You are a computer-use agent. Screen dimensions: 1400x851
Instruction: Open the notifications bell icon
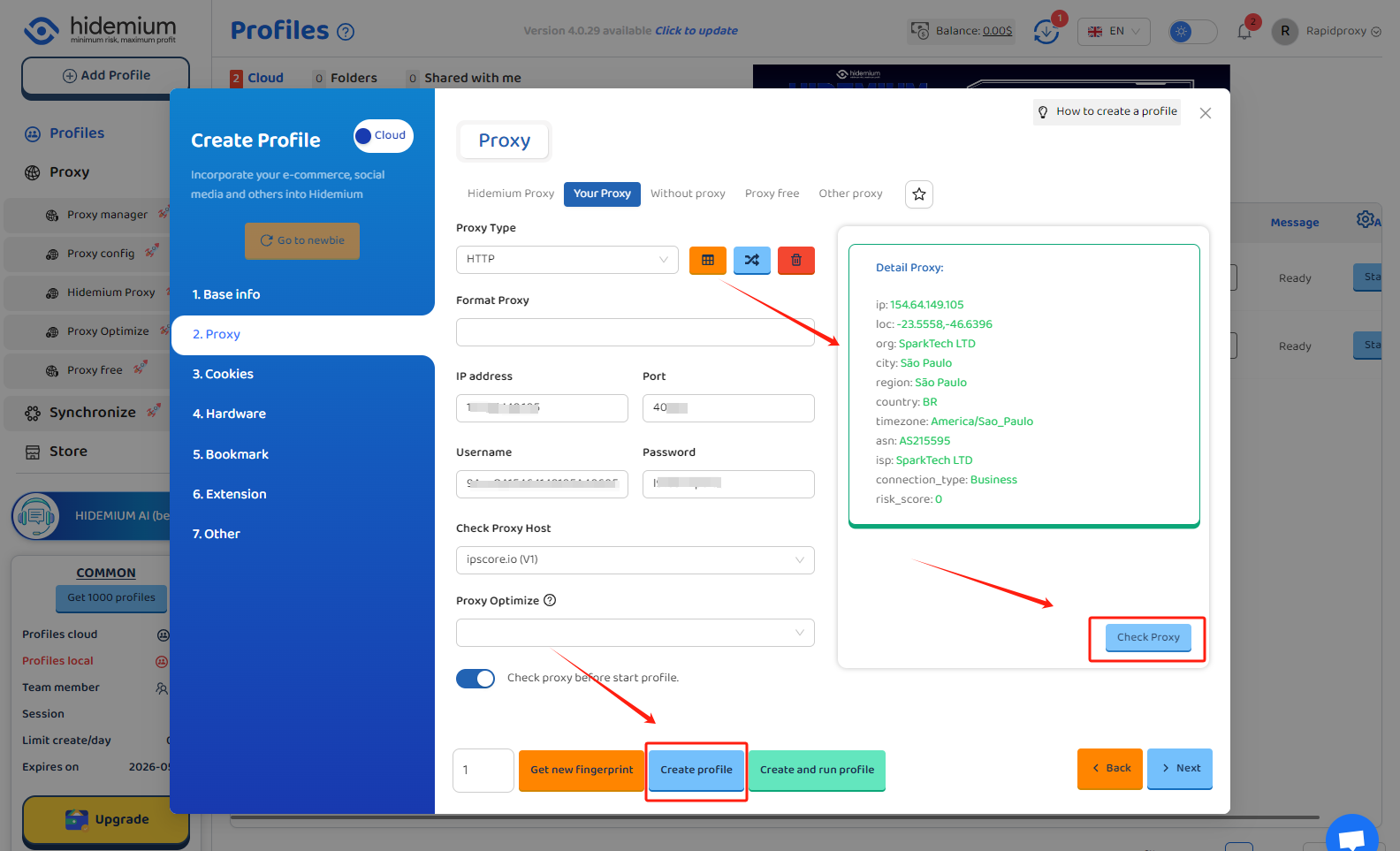(x=1244, y=32)
